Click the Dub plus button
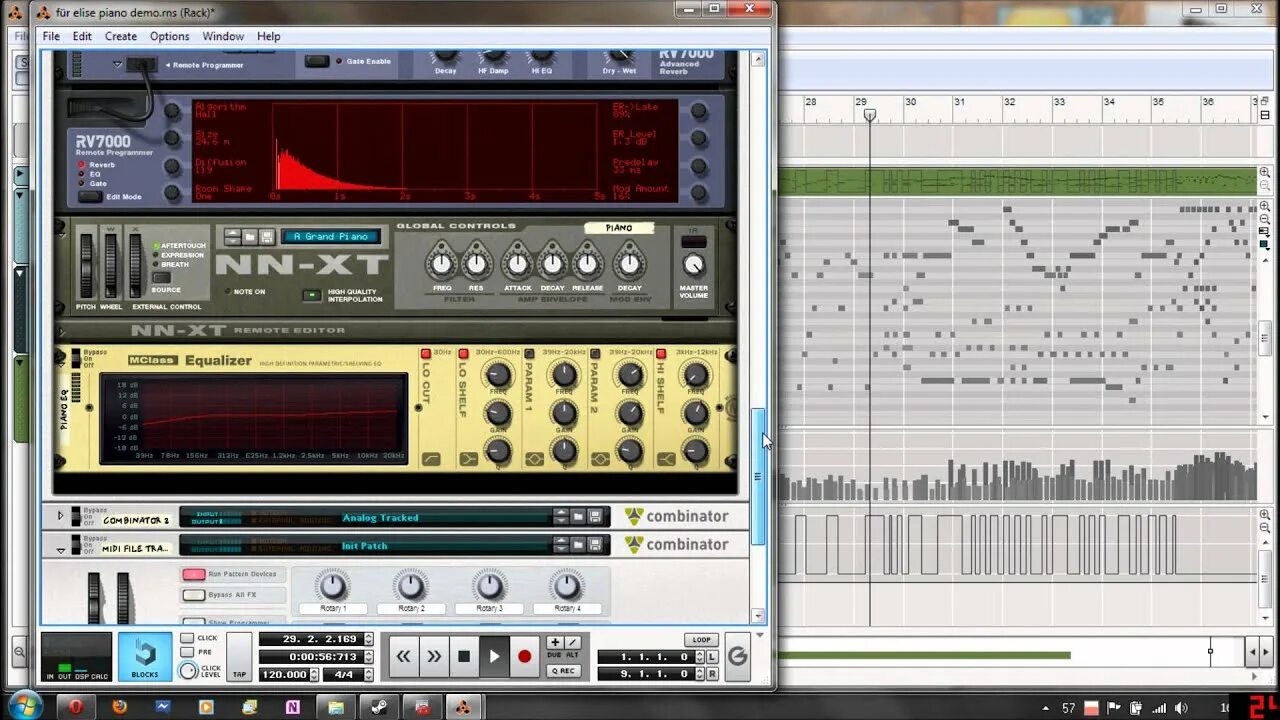The width and height of the screenshot is (1280, 720). (x=555, y=642)
